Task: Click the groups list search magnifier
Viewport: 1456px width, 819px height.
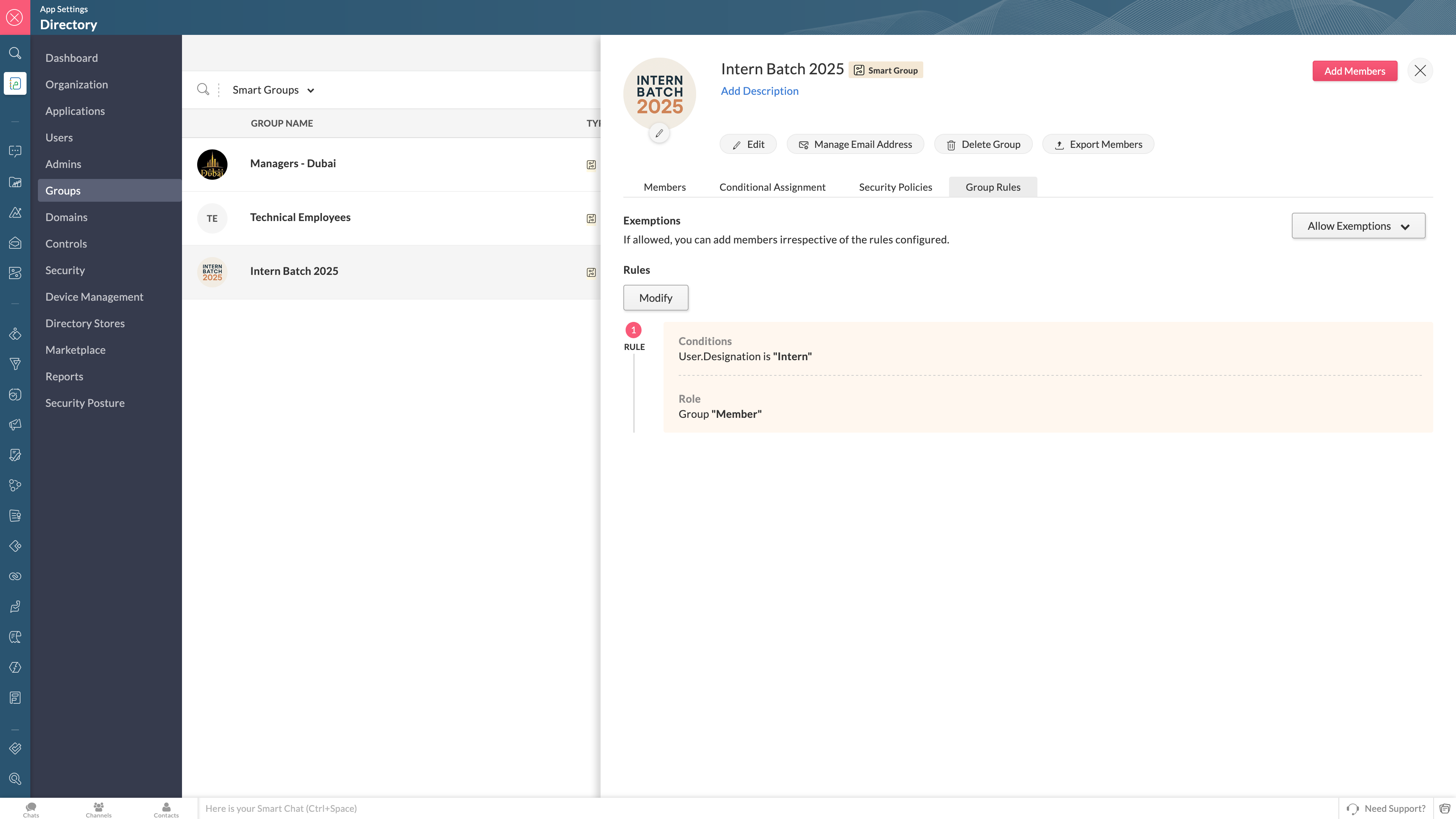Action: point(203,89)
